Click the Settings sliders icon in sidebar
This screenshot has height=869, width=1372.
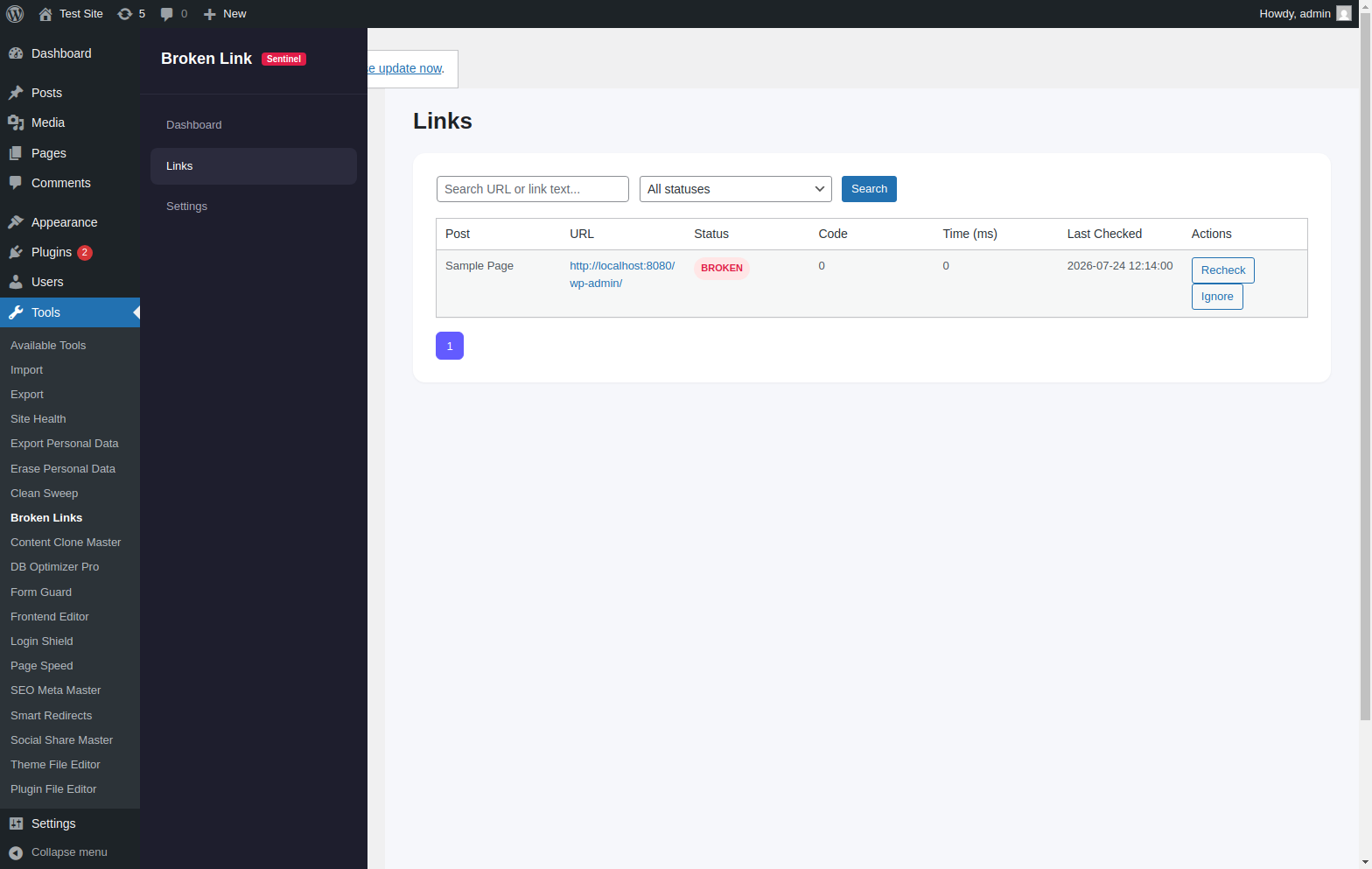point(16,823)
